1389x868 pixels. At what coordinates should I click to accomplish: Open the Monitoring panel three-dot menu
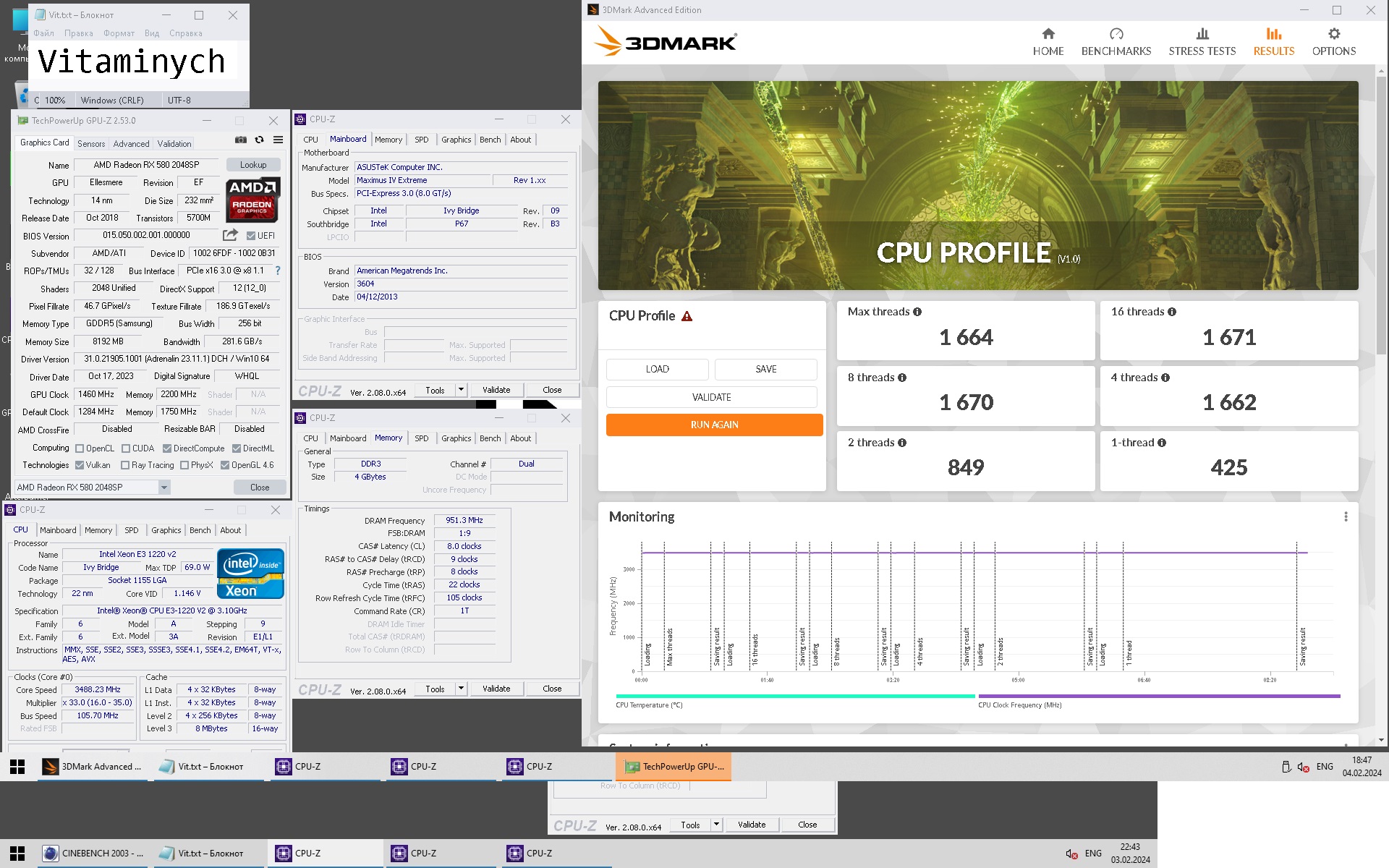pos(1346,516)
